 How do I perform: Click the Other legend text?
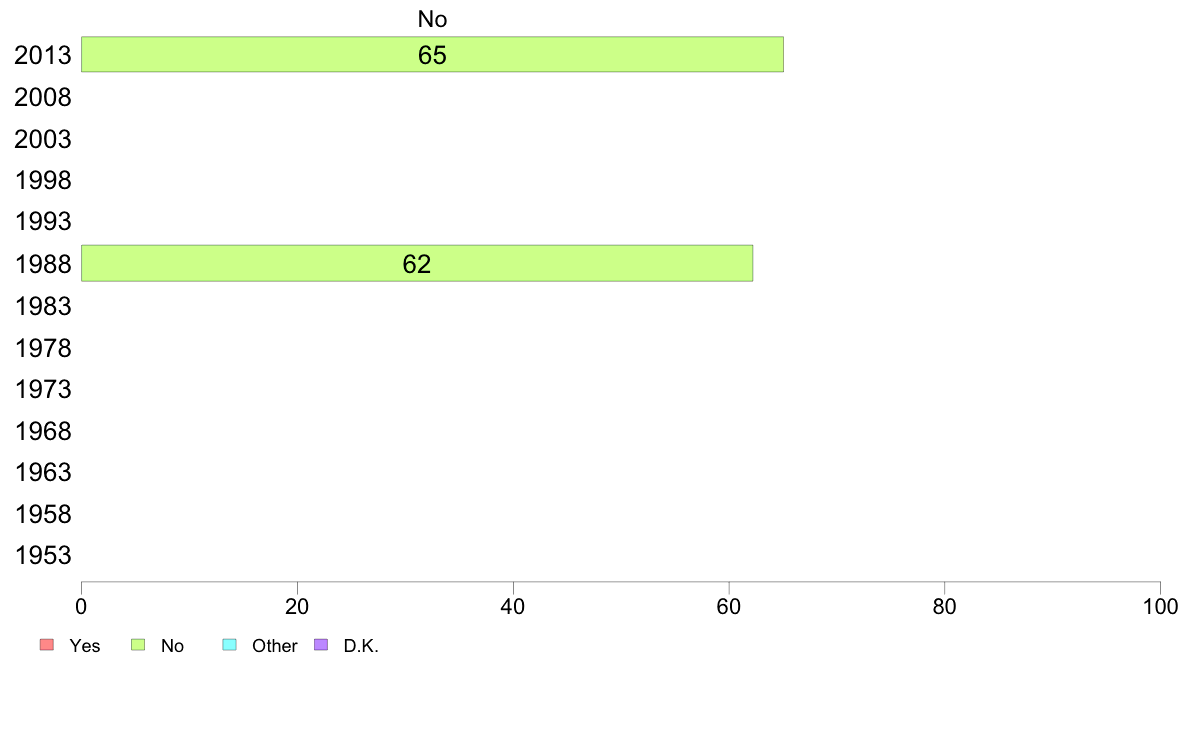coord(274,646)
